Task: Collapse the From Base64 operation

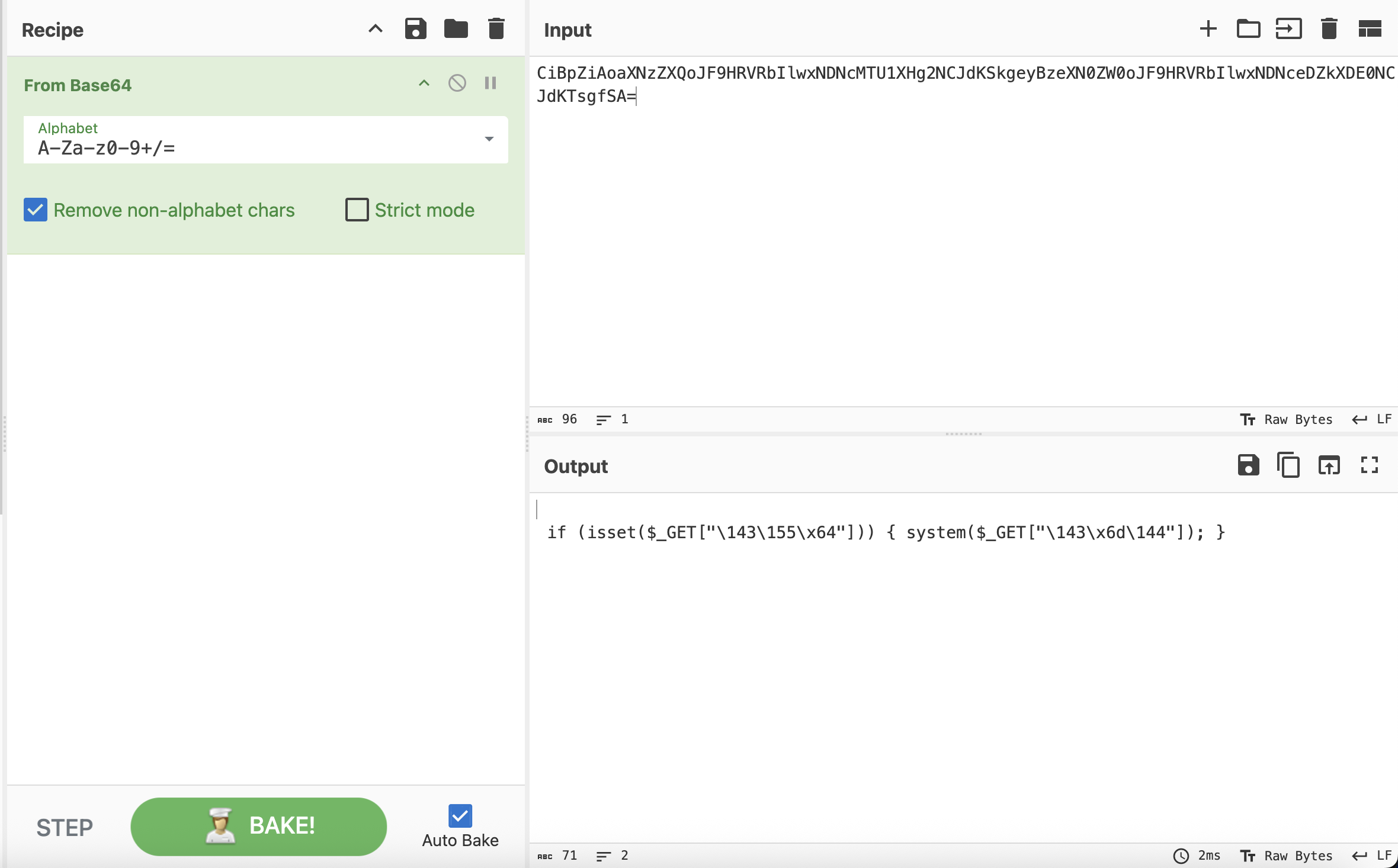Action: [x=424, y=83]
